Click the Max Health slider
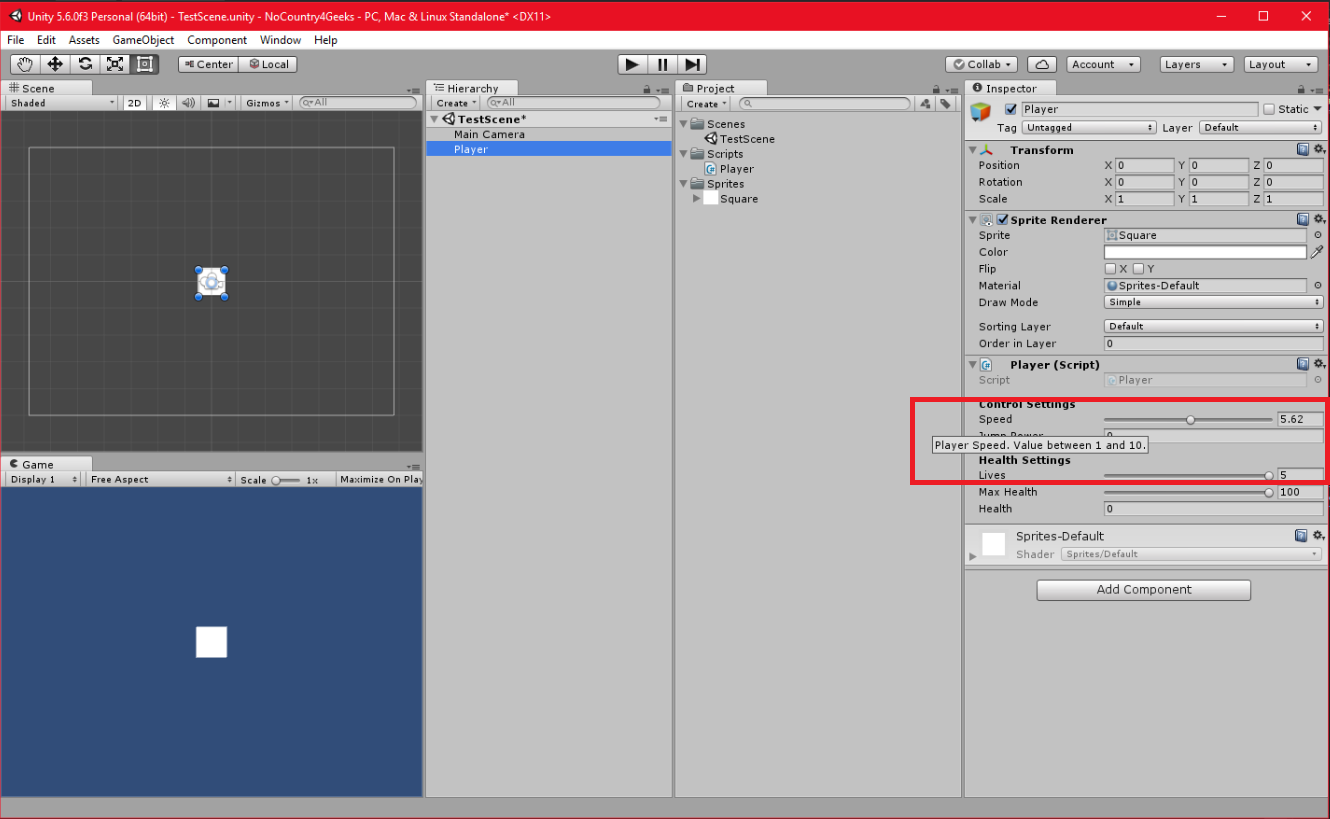1330x819 pixels. (1188, 492)
